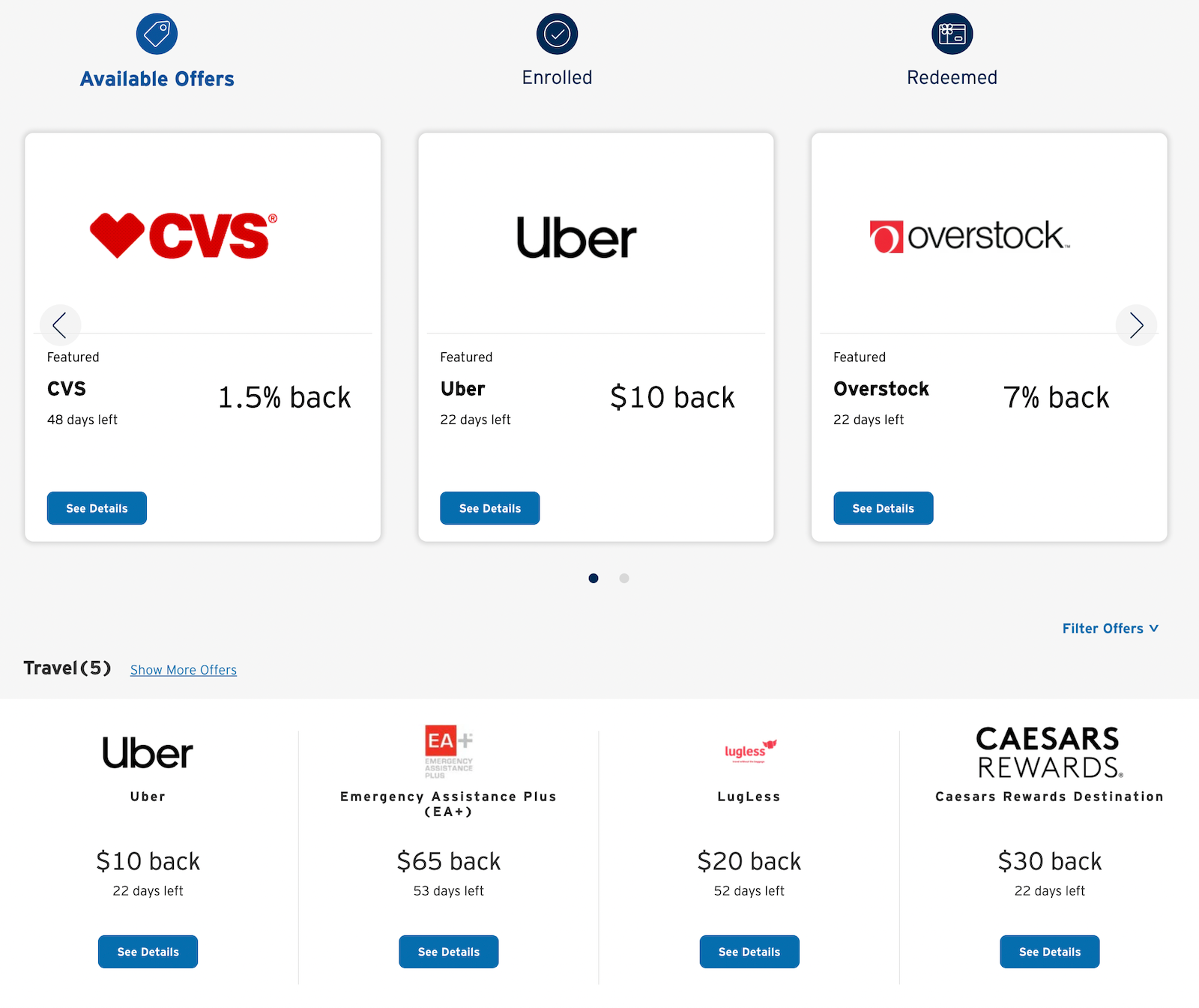Click the Redeemed gift card icon

(x=952, y=34)
